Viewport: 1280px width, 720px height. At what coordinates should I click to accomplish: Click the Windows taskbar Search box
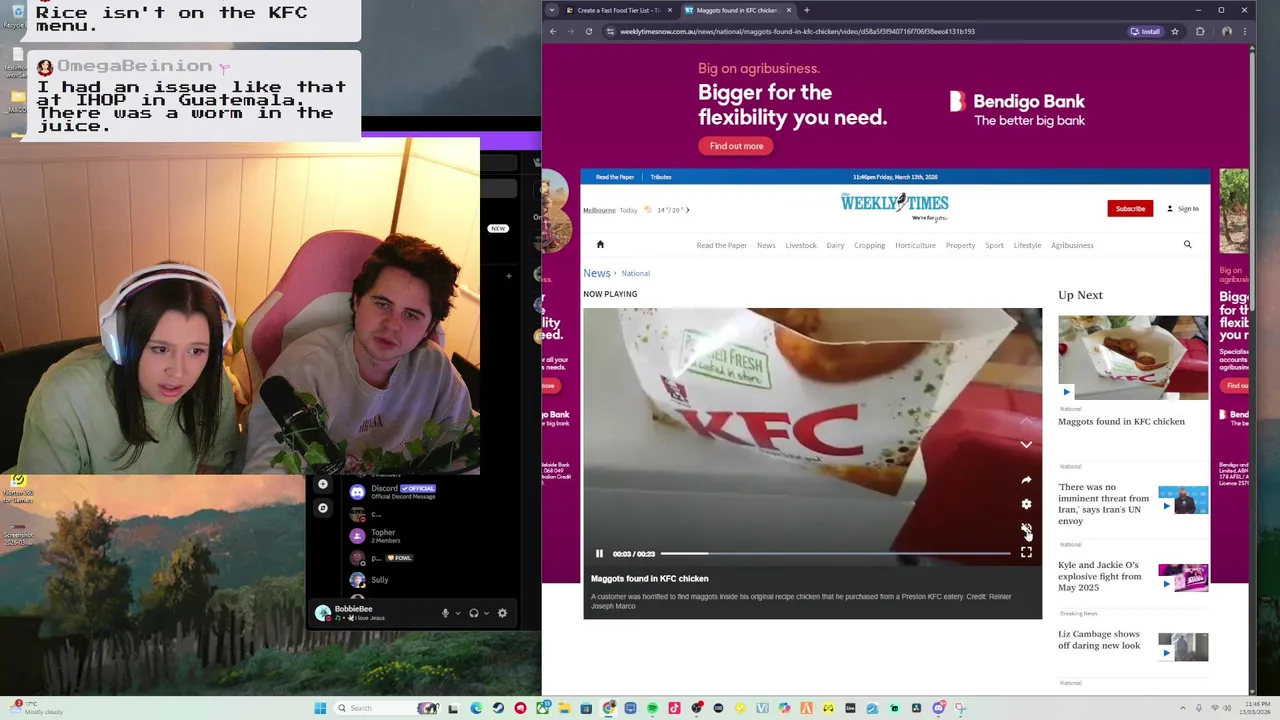385,708
